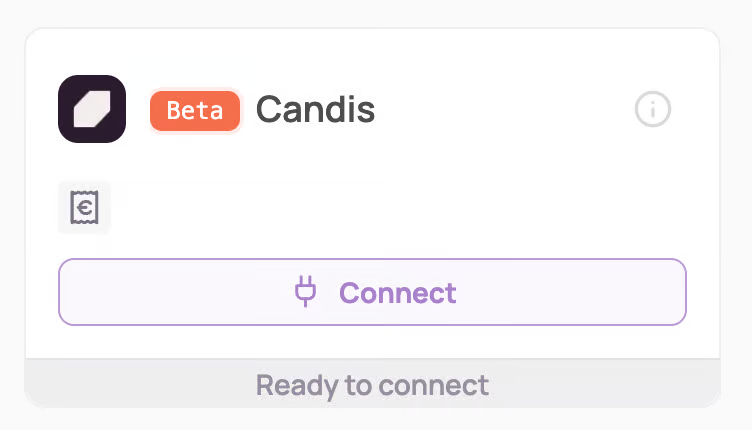Click the receipt with euro sign badge

click(x=84, y=208)
